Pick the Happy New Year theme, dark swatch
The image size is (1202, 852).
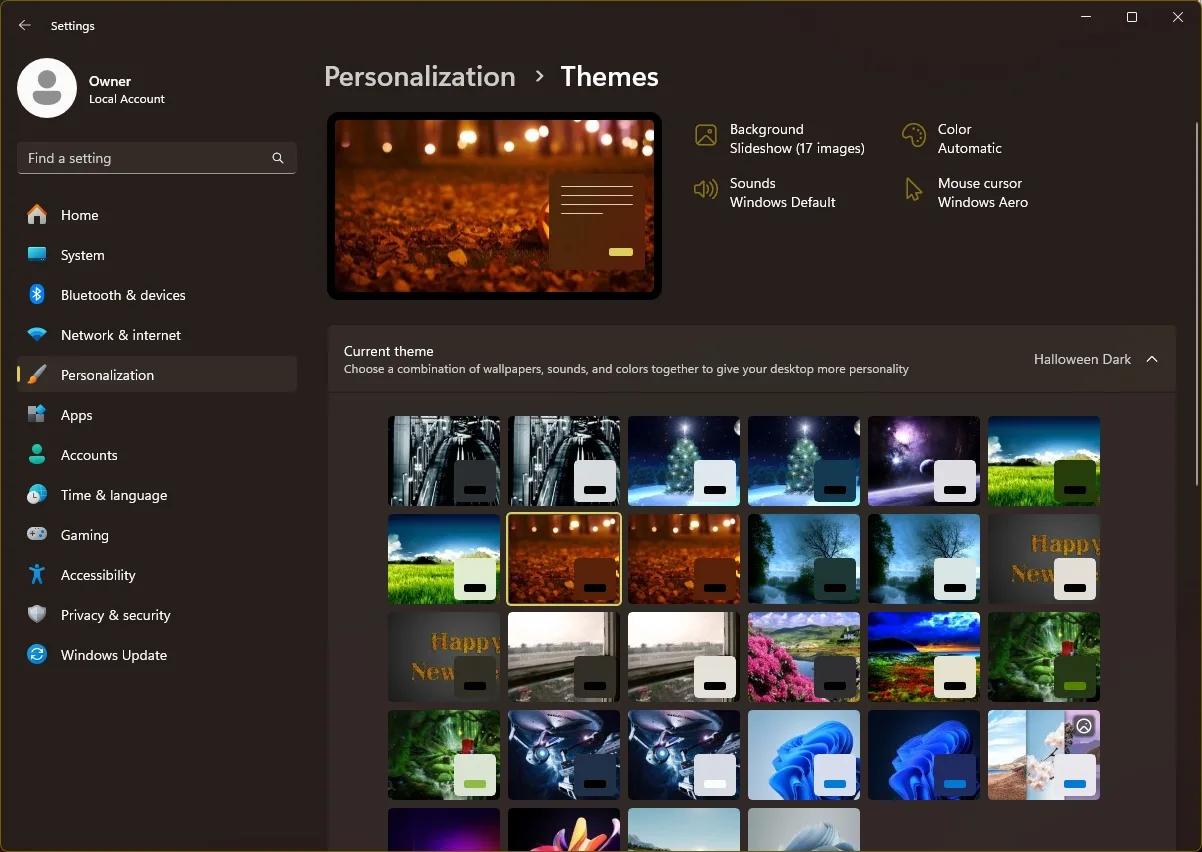pos(444,657)
